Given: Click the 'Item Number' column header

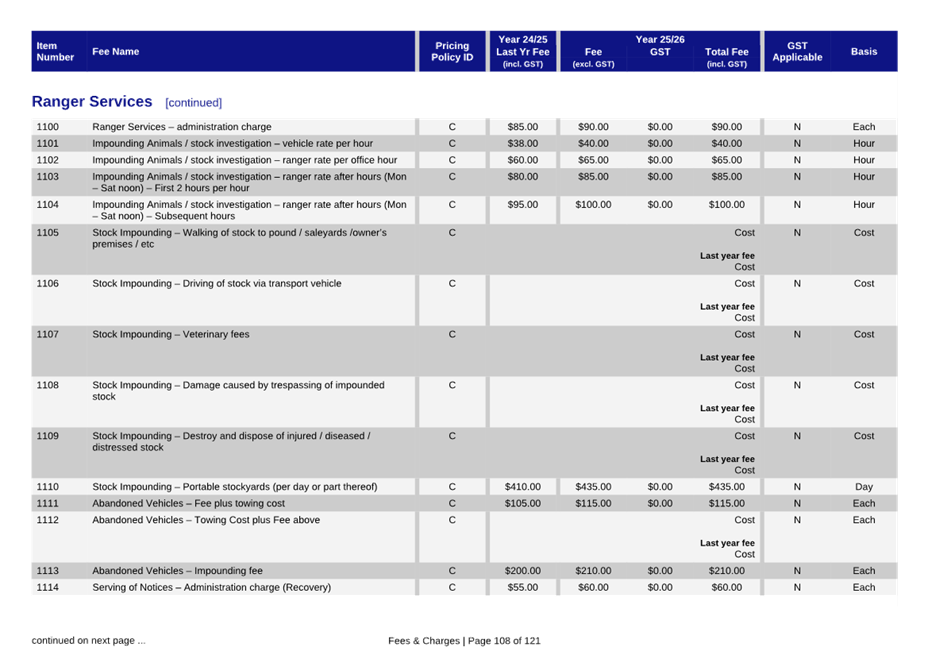Looking at the screenshot, I should tap(55, 52).
